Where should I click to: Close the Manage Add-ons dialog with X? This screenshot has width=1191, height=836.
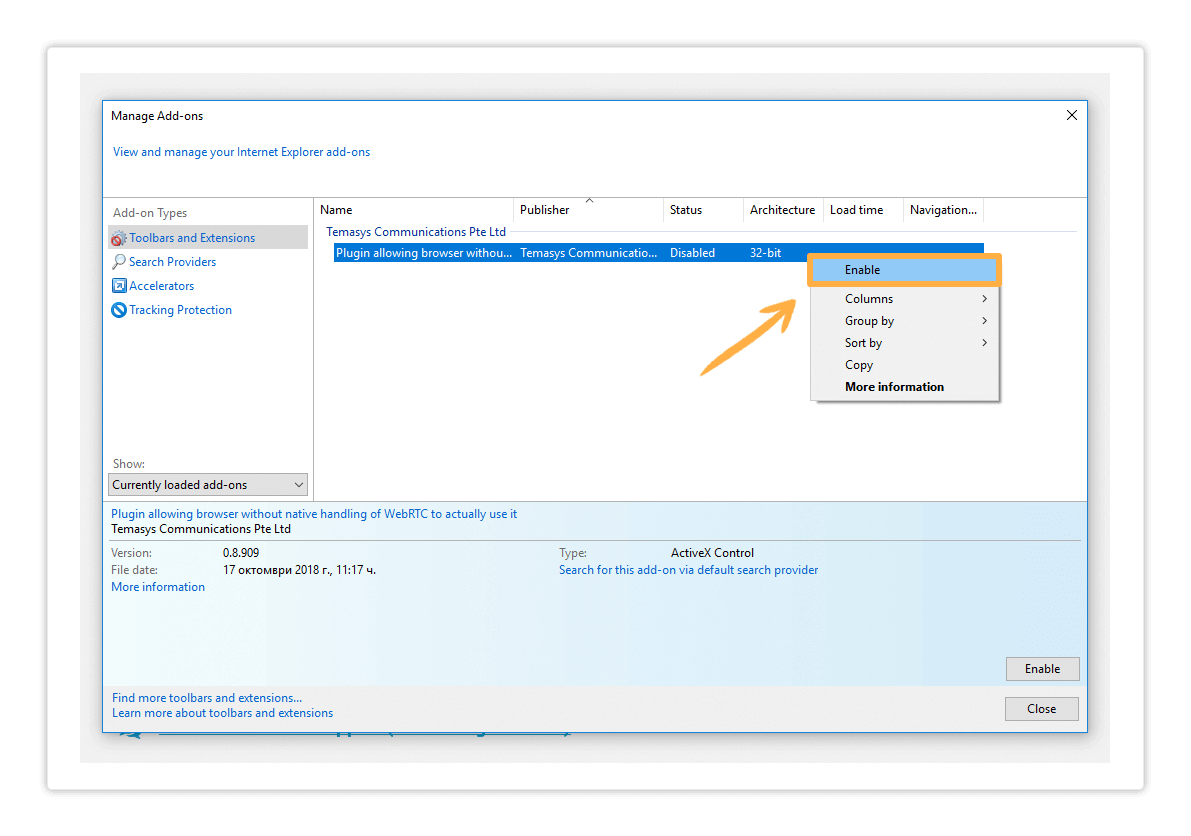[1071, 115]
